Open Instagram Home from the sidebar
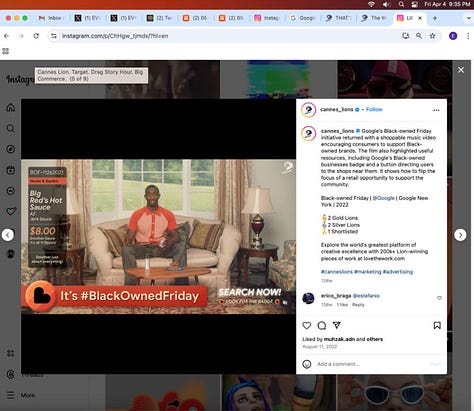 pyautogui.click(x=11, y=108)
